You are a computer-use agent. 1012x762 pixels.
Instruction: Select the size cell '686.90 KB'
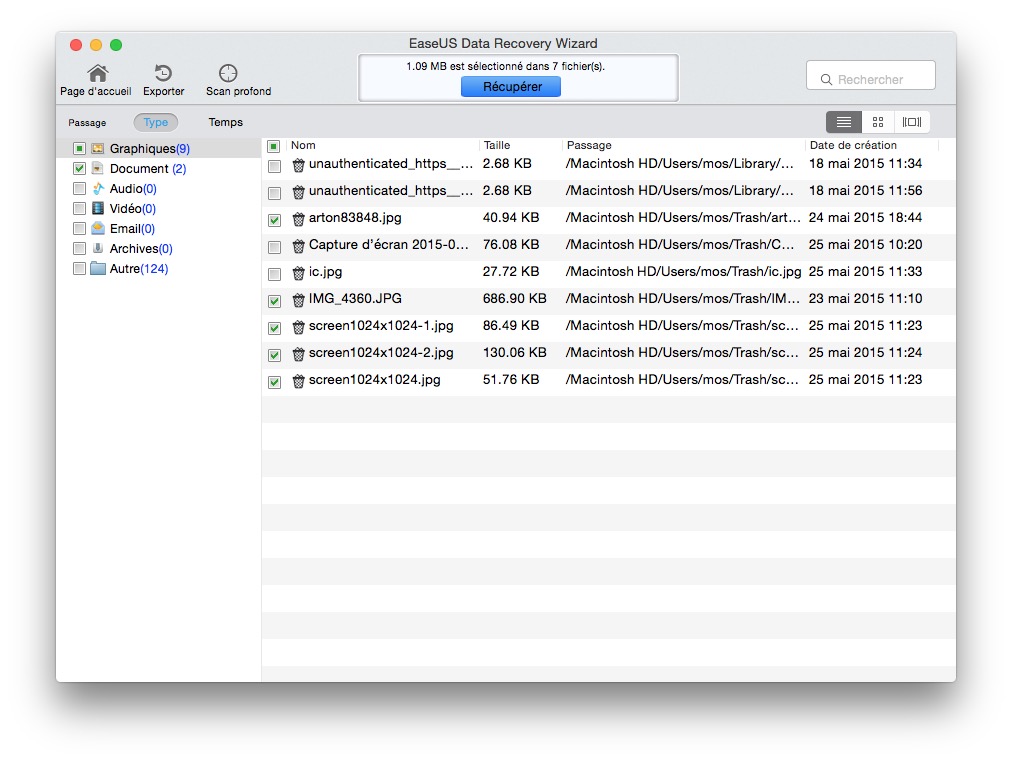point(514,299)
